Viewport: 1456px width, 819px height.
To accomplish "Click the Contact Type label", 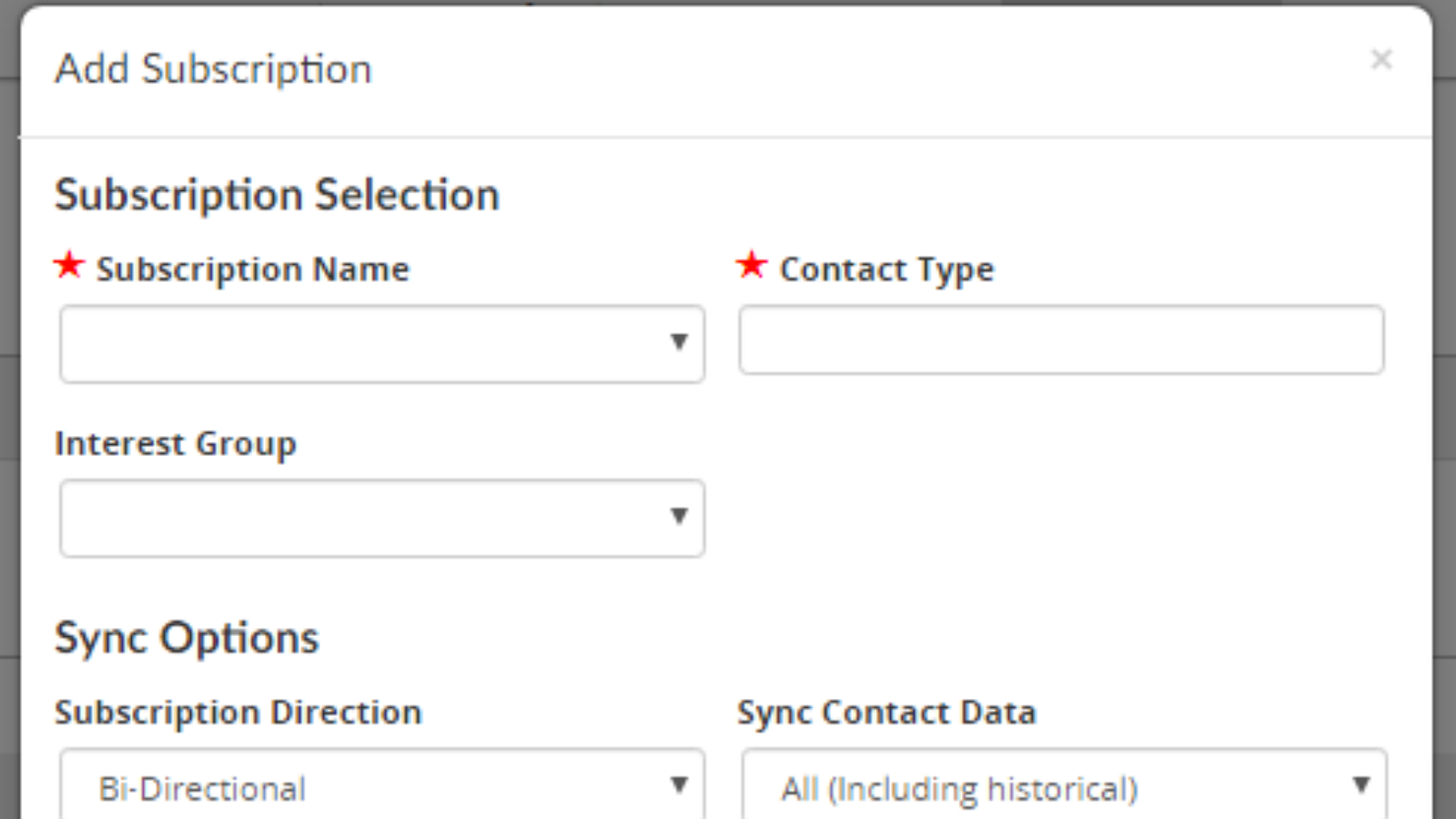I will (887, 268).
